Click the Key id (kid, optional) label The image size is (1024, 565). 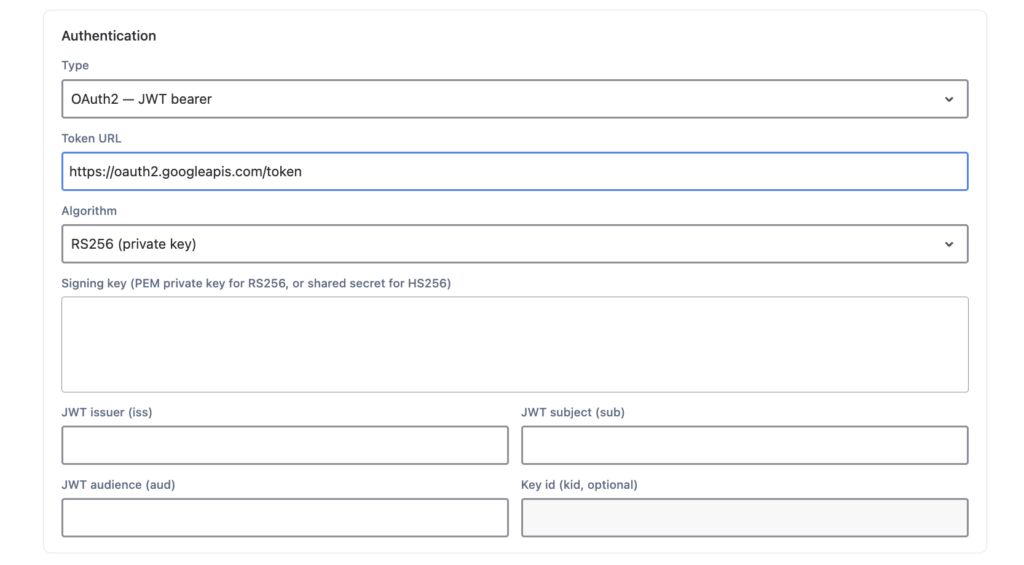pos(579,485)
